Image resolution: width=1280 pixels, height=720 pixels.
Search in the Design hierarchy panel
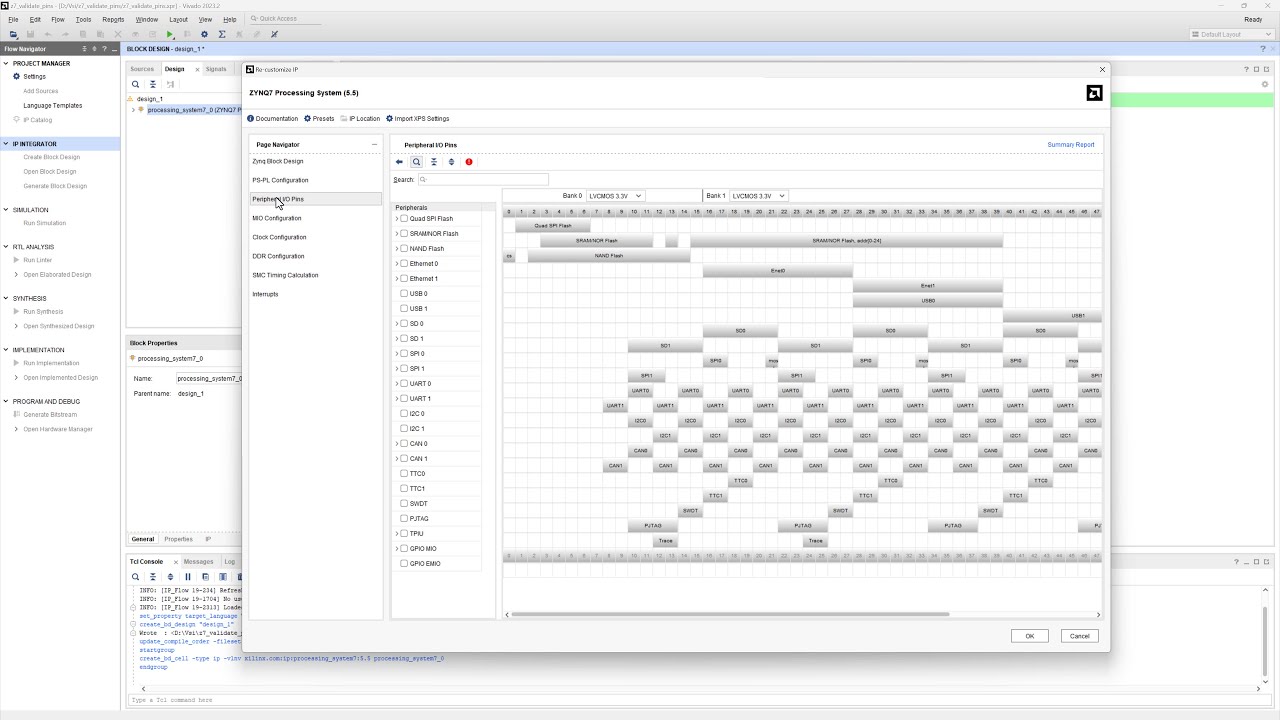coord(135,84)
